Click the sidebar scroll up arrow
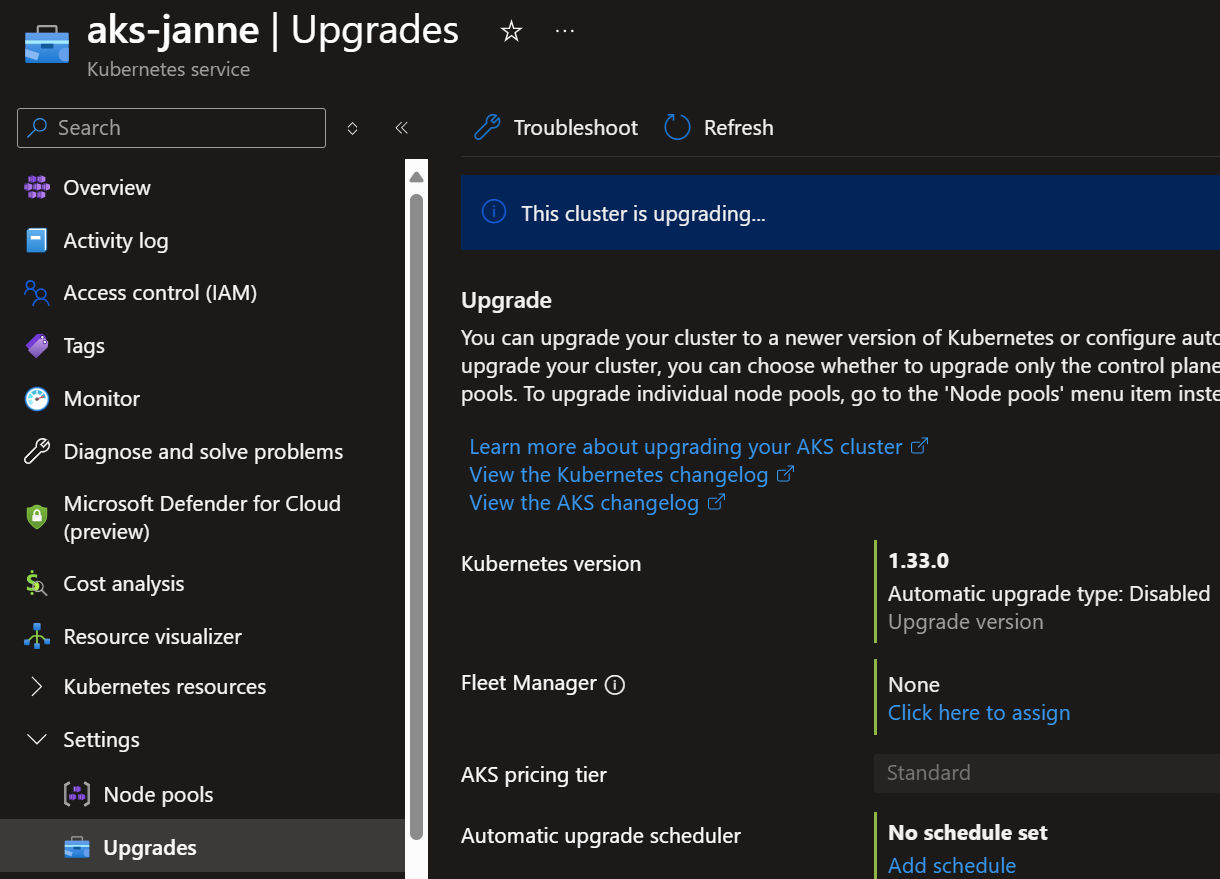Viewport: 1220px width, 879px height. 417,177
